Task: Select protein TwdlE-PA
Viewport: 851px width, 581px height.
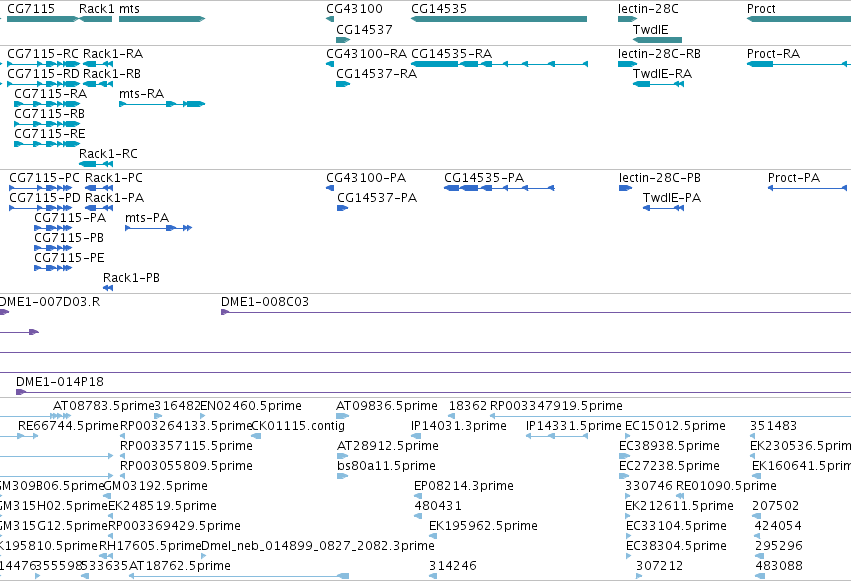Action: [x=663, y=208]
